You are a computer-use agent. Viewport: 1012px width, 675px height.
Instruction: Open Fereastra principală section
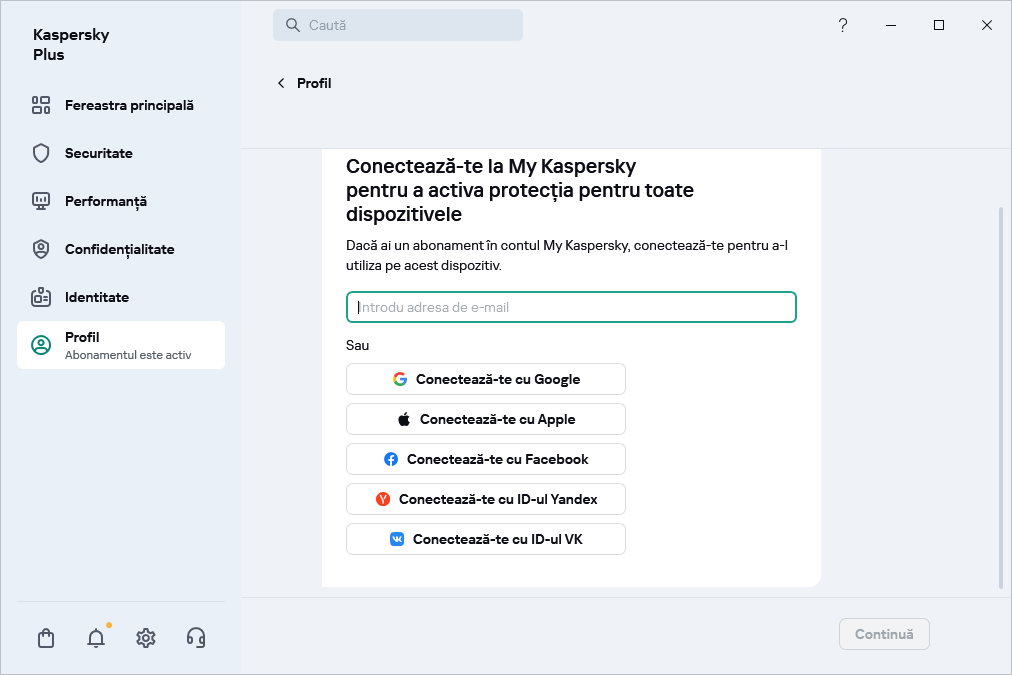pos(128,105)
